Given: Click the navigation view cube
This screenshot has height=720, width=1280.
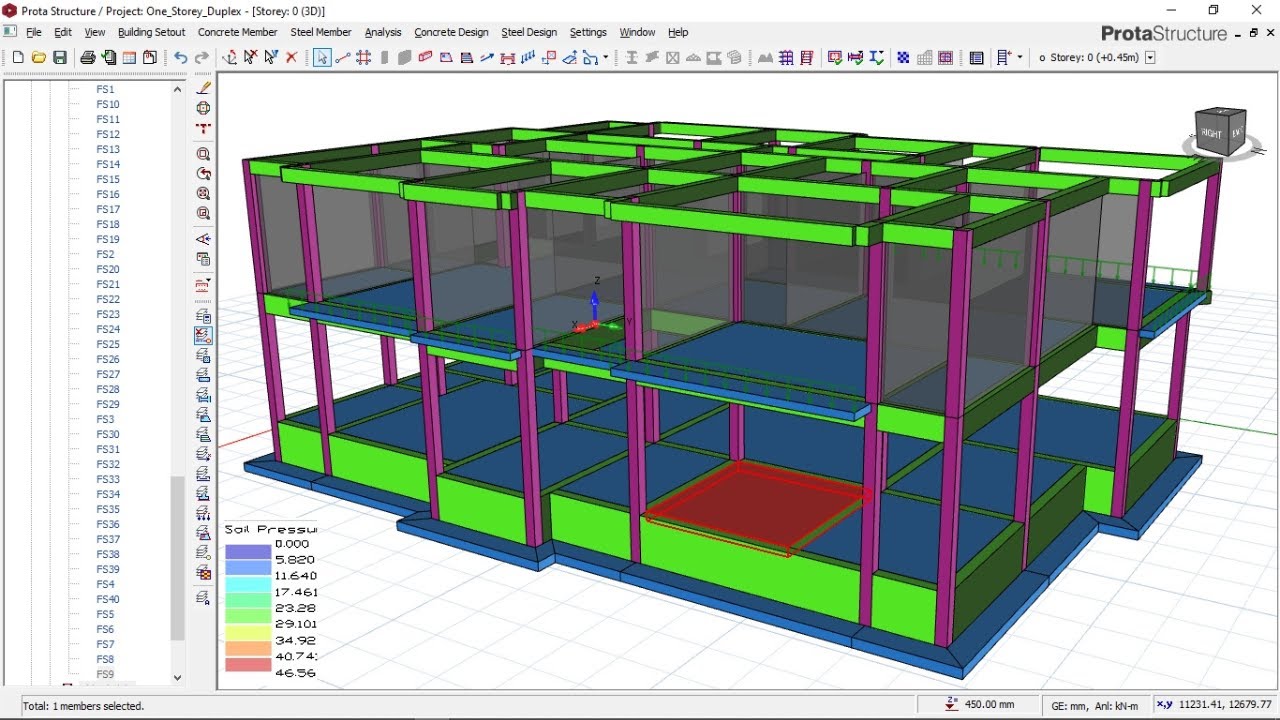Looking at the screenshot, I should [x=1221, y=132].
